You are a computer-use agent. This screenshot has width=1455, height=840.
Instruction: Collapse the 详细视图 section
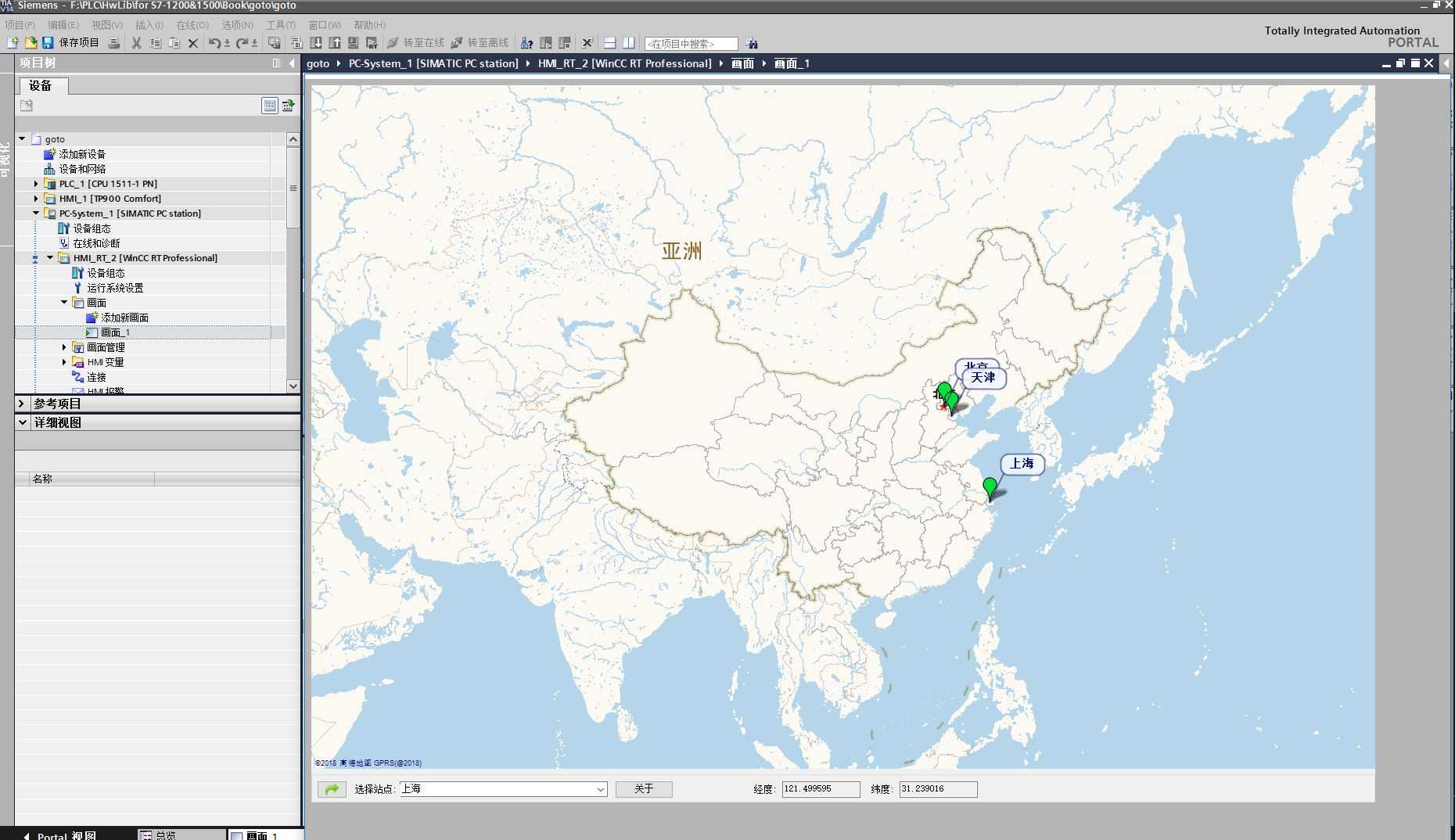[x=22, y=422]
